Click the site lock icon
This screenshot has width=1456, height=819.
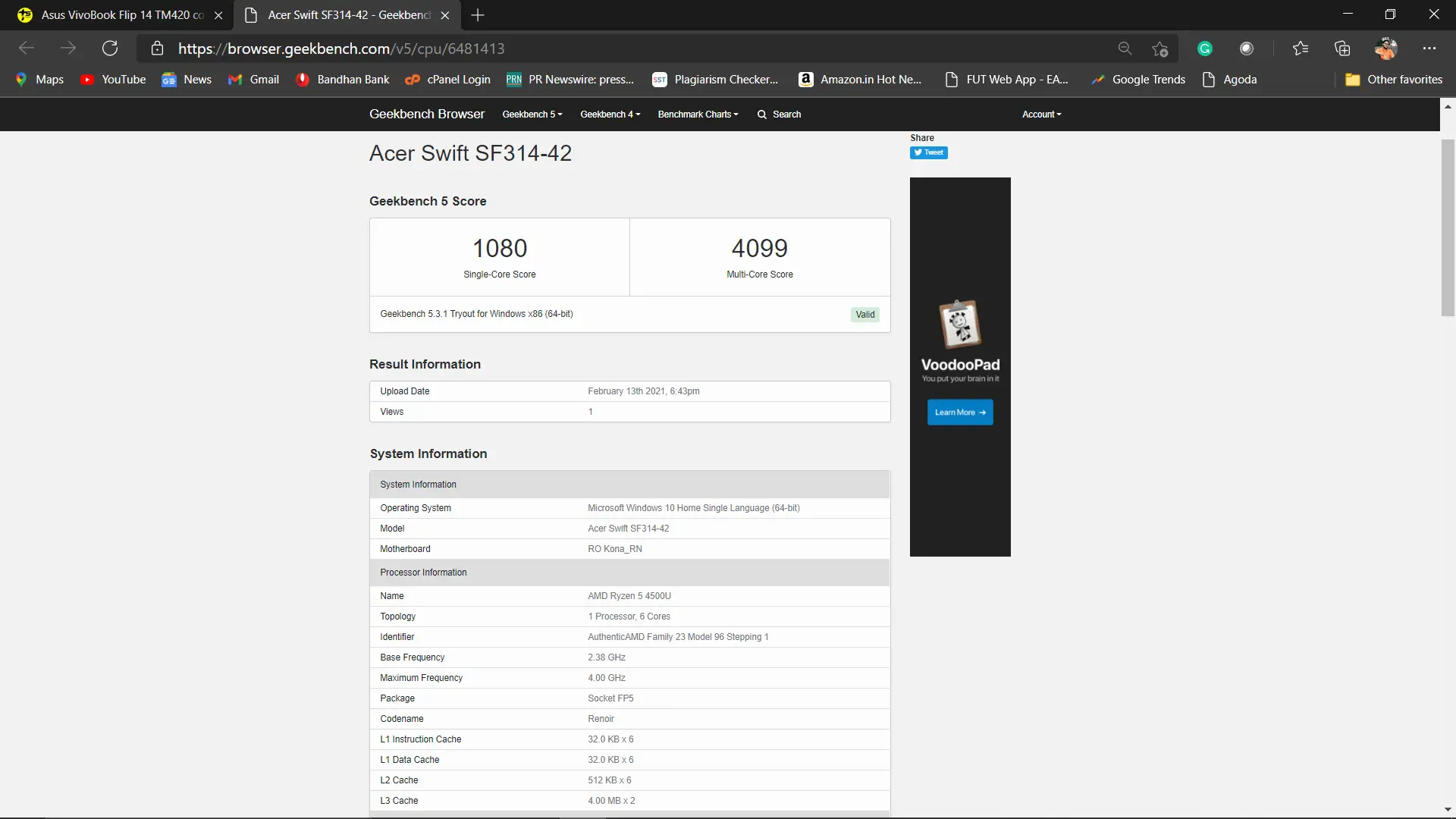(157, 49)
